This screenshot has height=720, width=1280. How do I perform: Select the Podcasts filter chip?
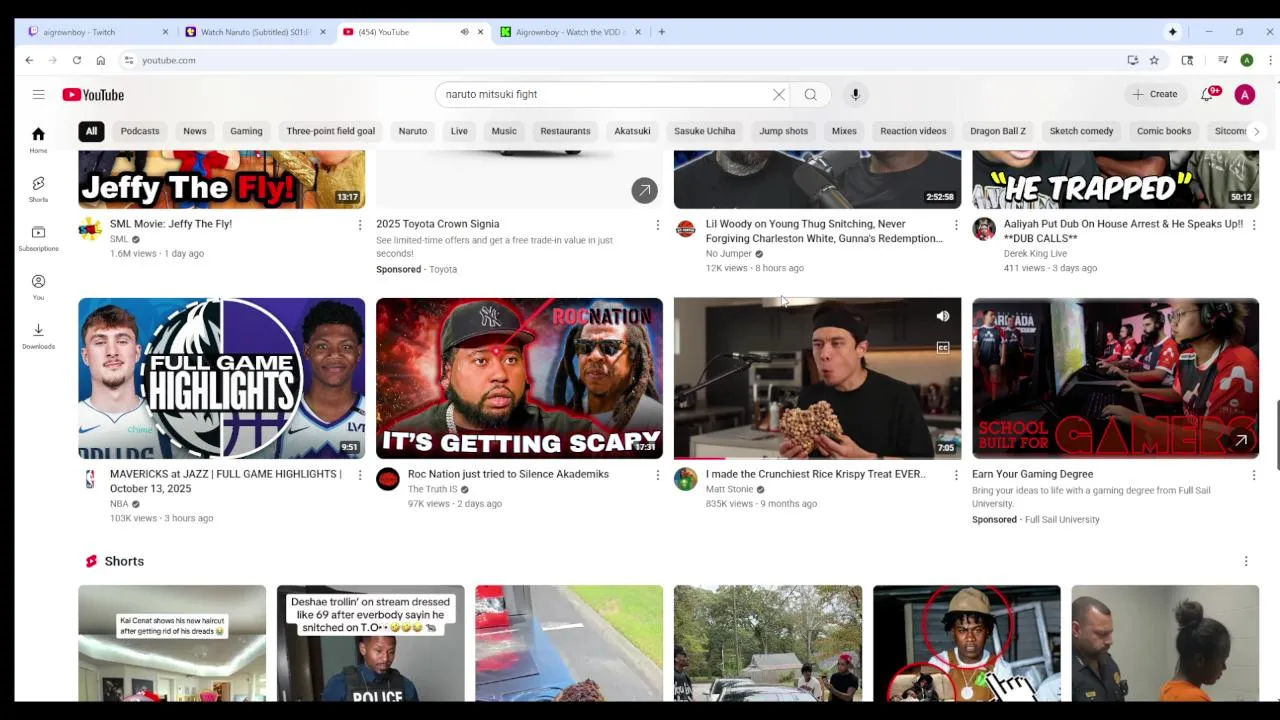140,131
